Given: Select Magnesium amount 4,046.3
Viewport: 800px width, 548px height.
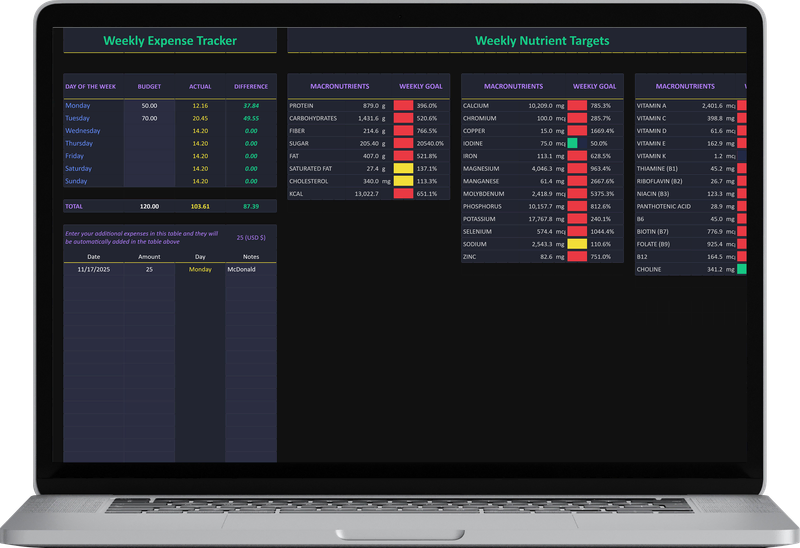Looking at the screenshot, I should [x=542, y=168].
